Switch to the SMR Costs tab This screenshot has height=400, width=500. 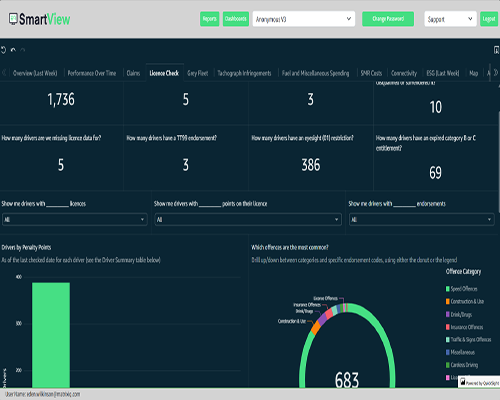pos(371,73)
